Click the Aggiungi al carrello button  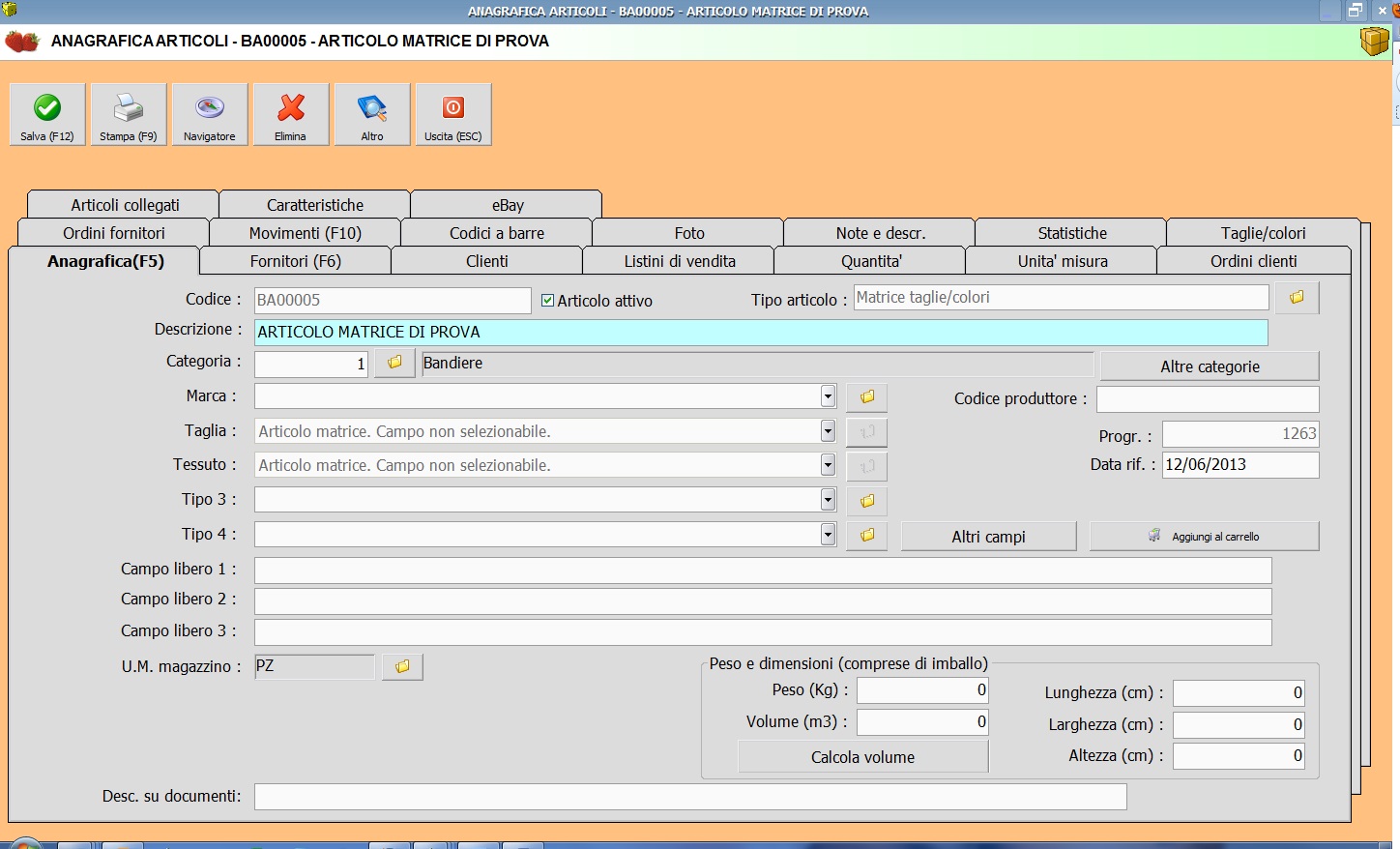(1205, 536)
